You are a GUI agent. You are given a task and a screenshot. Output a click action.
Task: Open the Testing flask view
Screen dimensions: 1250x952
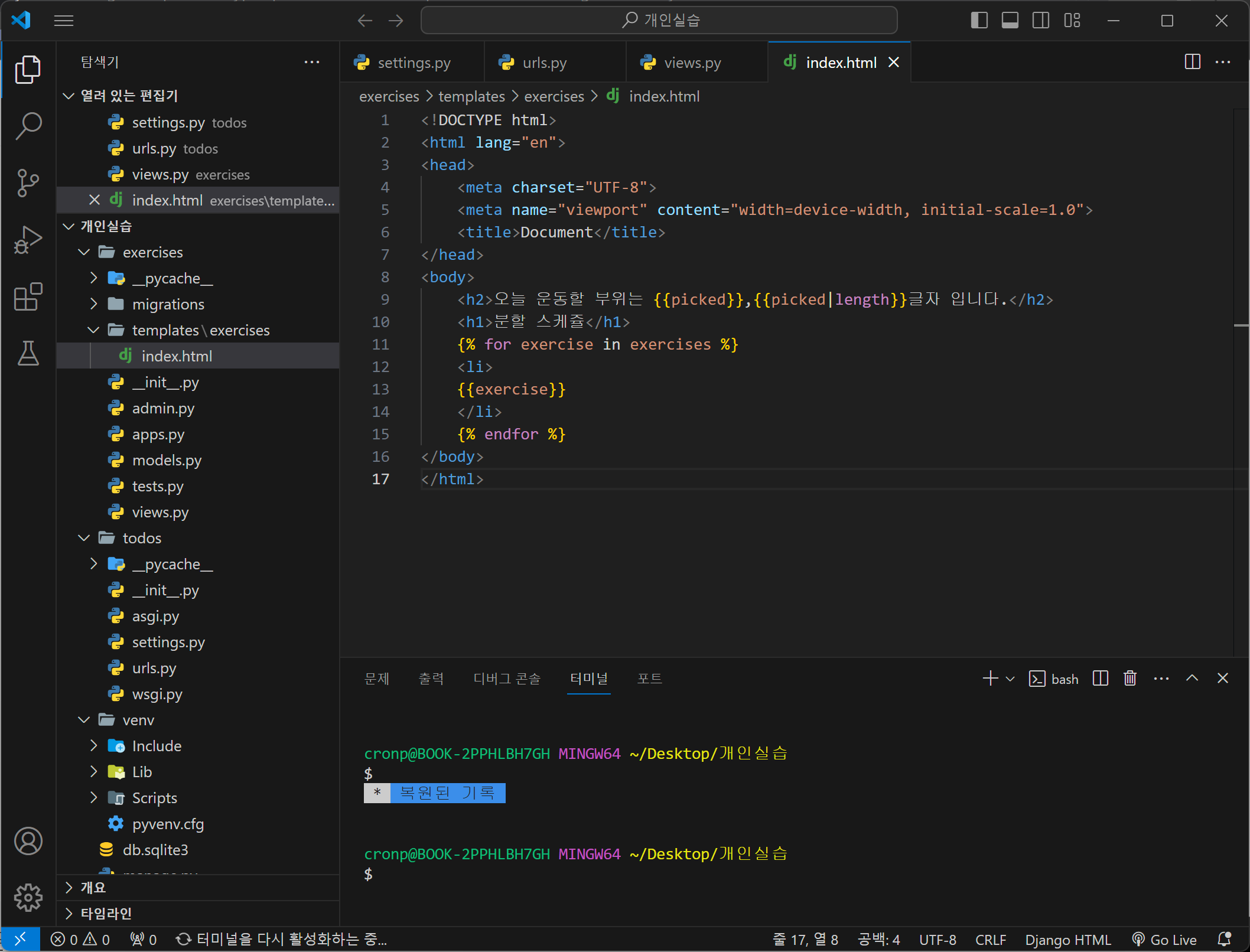point(28,353)
